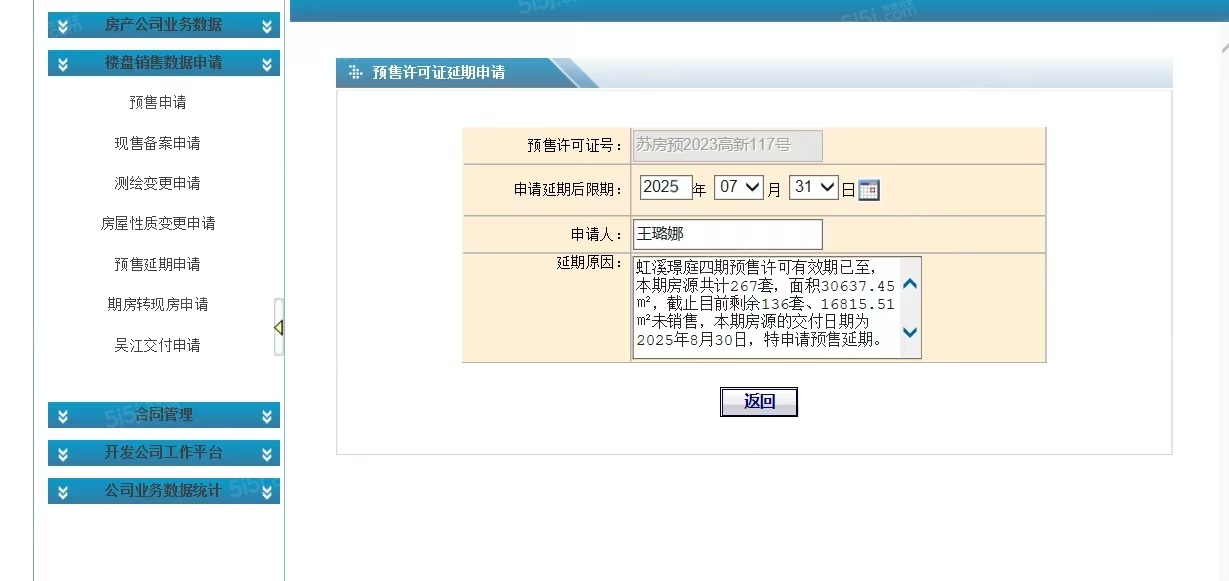
Task: Click the 返回 button
Action: tap(759, 402)
